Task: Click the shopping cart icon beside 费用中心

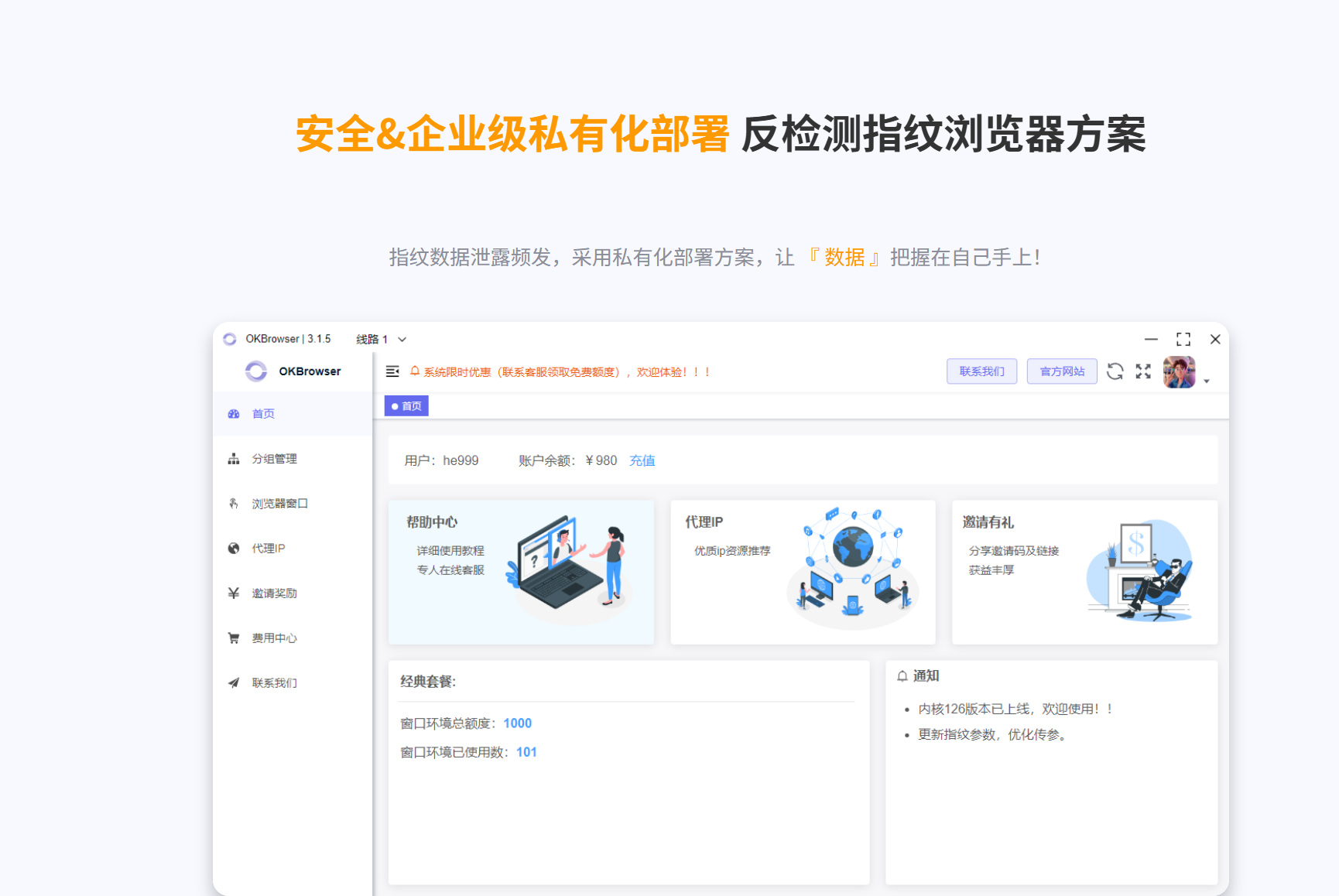Action: [x=234, y=638]
